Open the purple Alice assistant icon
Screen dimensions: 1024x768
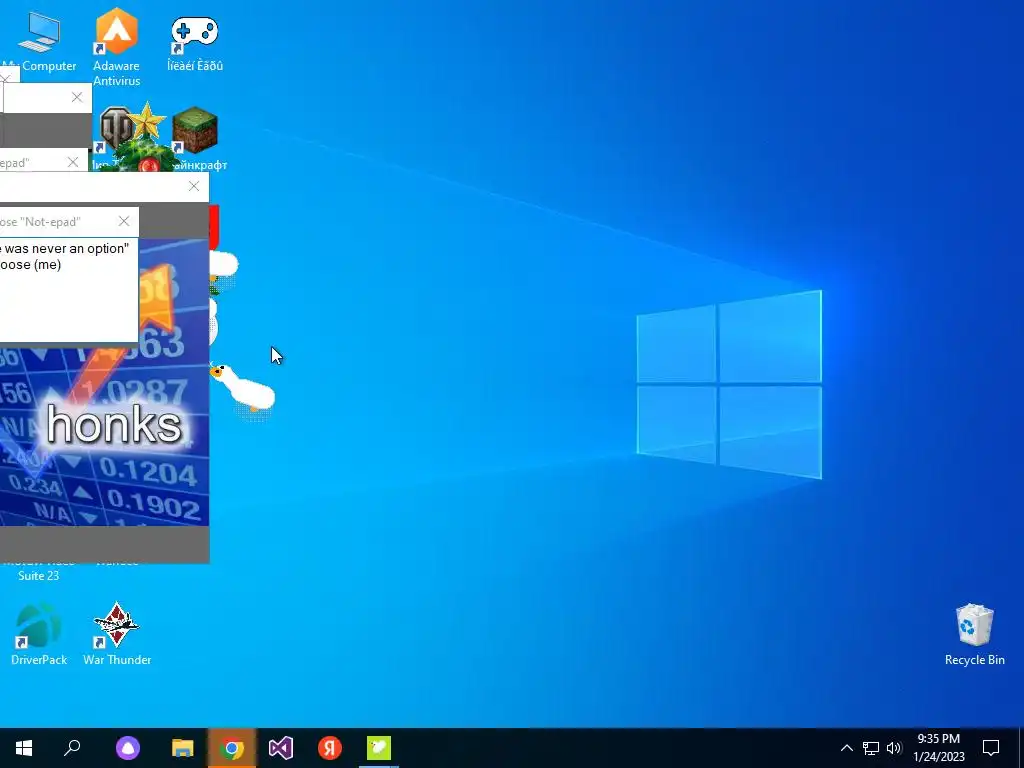tap(128, 748)
